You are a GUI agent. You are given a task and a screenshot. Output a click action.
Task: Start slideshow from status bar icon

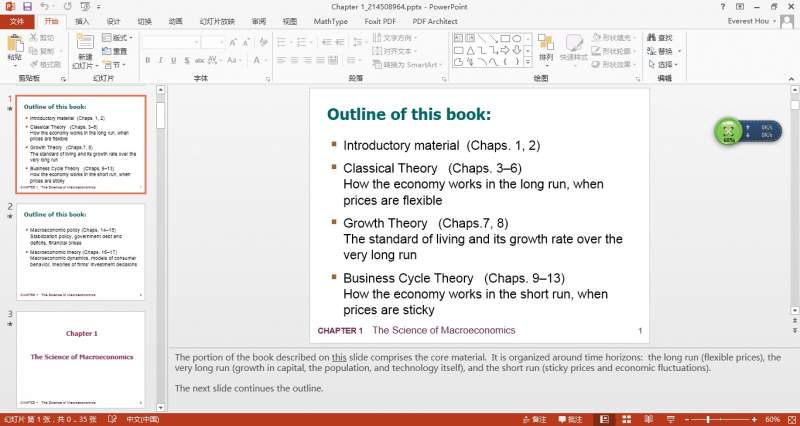coord(671,419)
